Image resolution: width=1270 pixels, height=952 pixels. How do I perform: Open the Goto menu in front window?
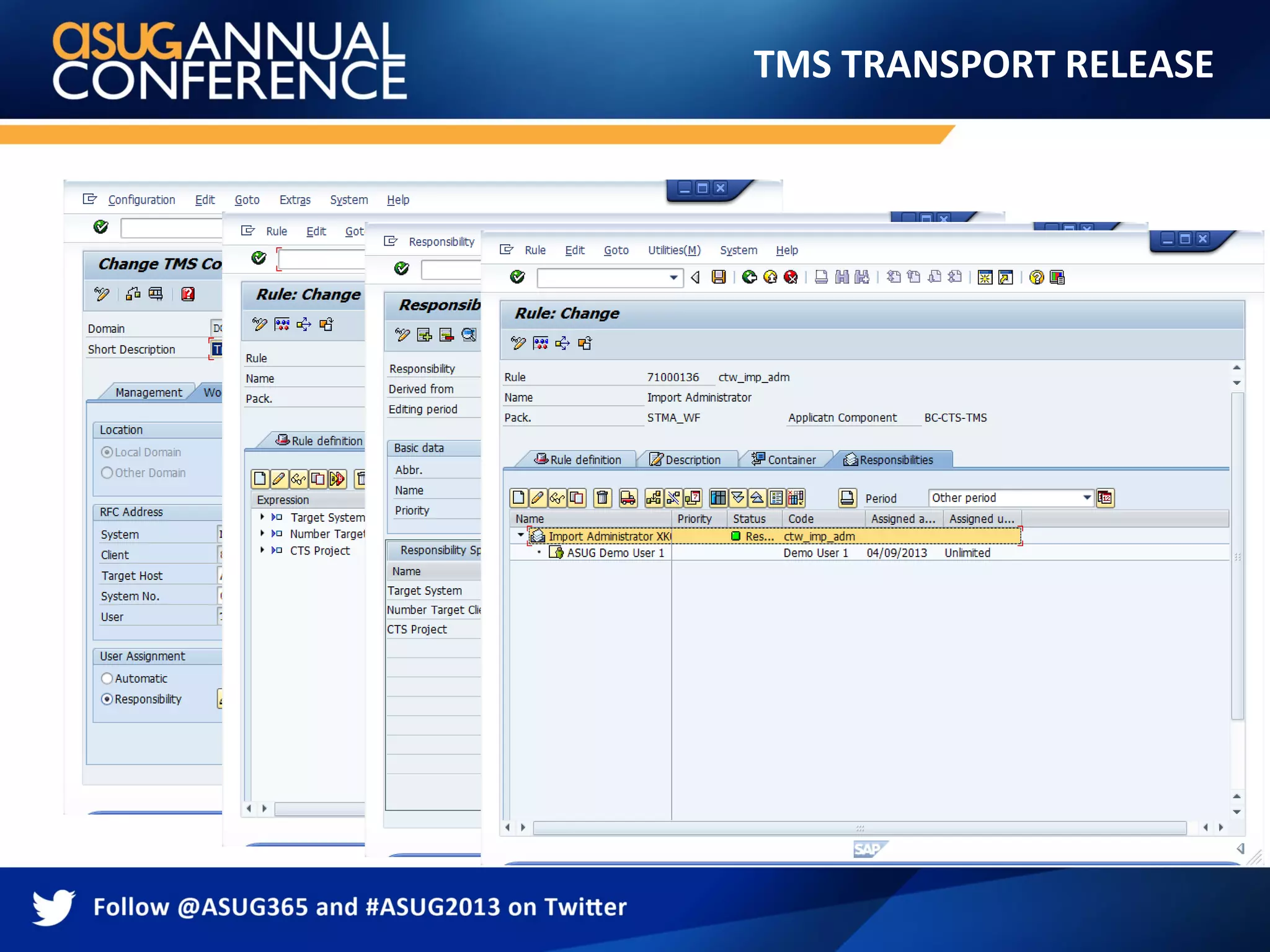pyautogui.click(x=616, y=250)
